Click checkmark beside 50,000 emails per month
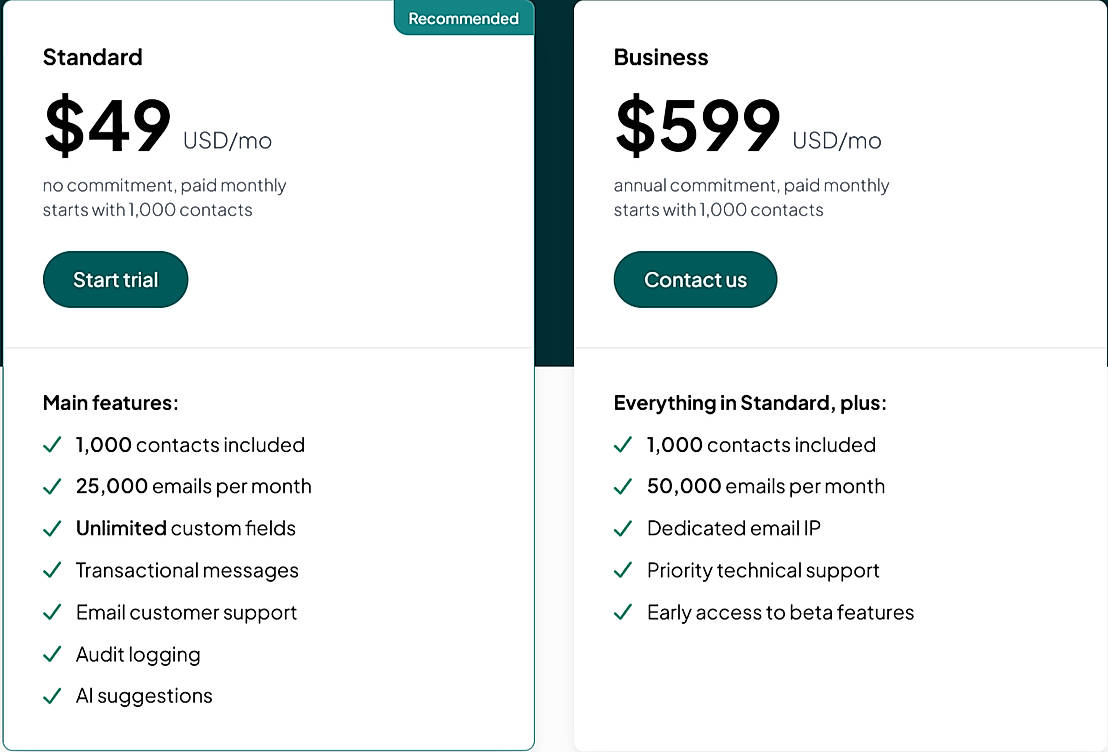The width and height of the screenshot is (1108, 752). tap(623, 487)
